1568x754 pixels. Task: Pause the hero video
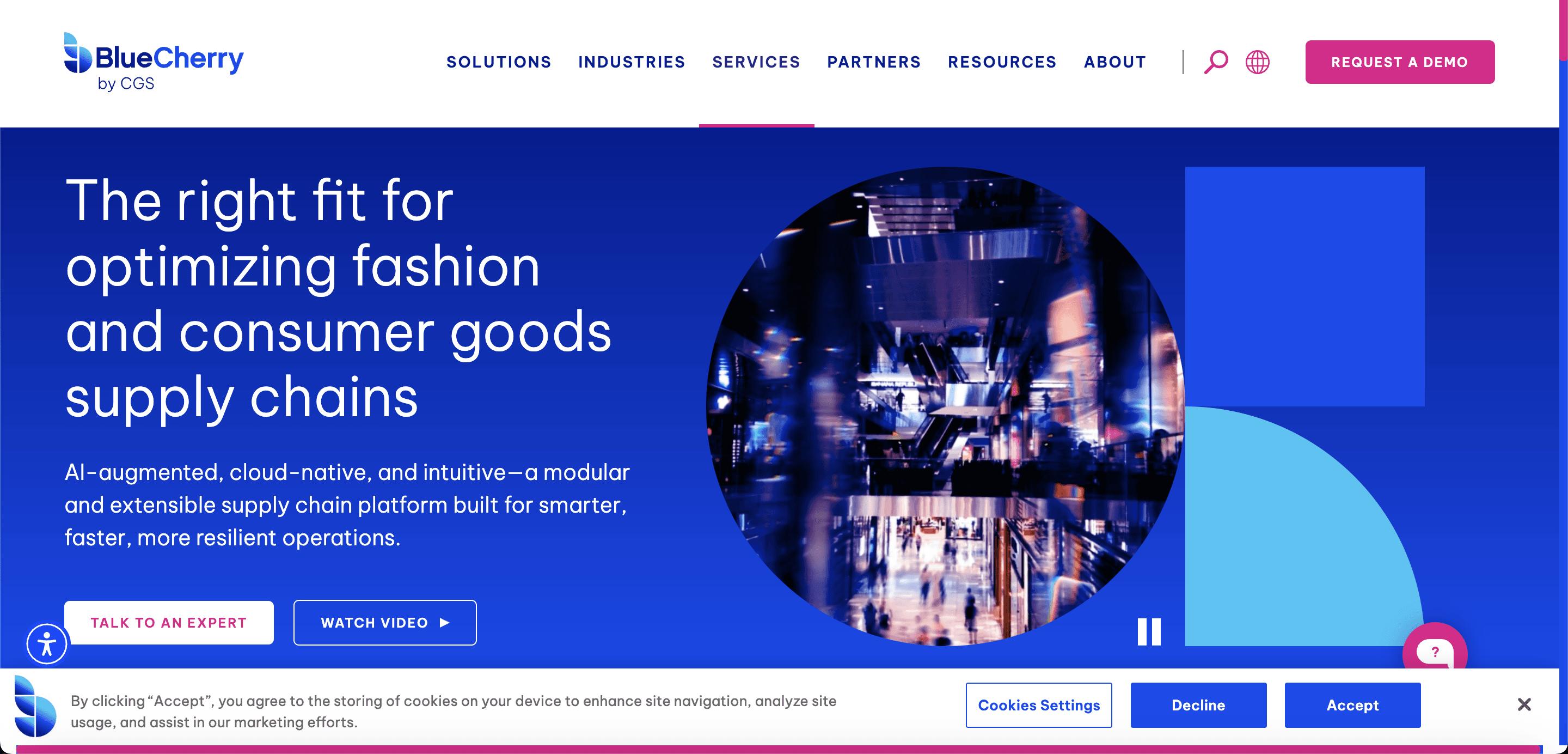tap(1149, 631)
